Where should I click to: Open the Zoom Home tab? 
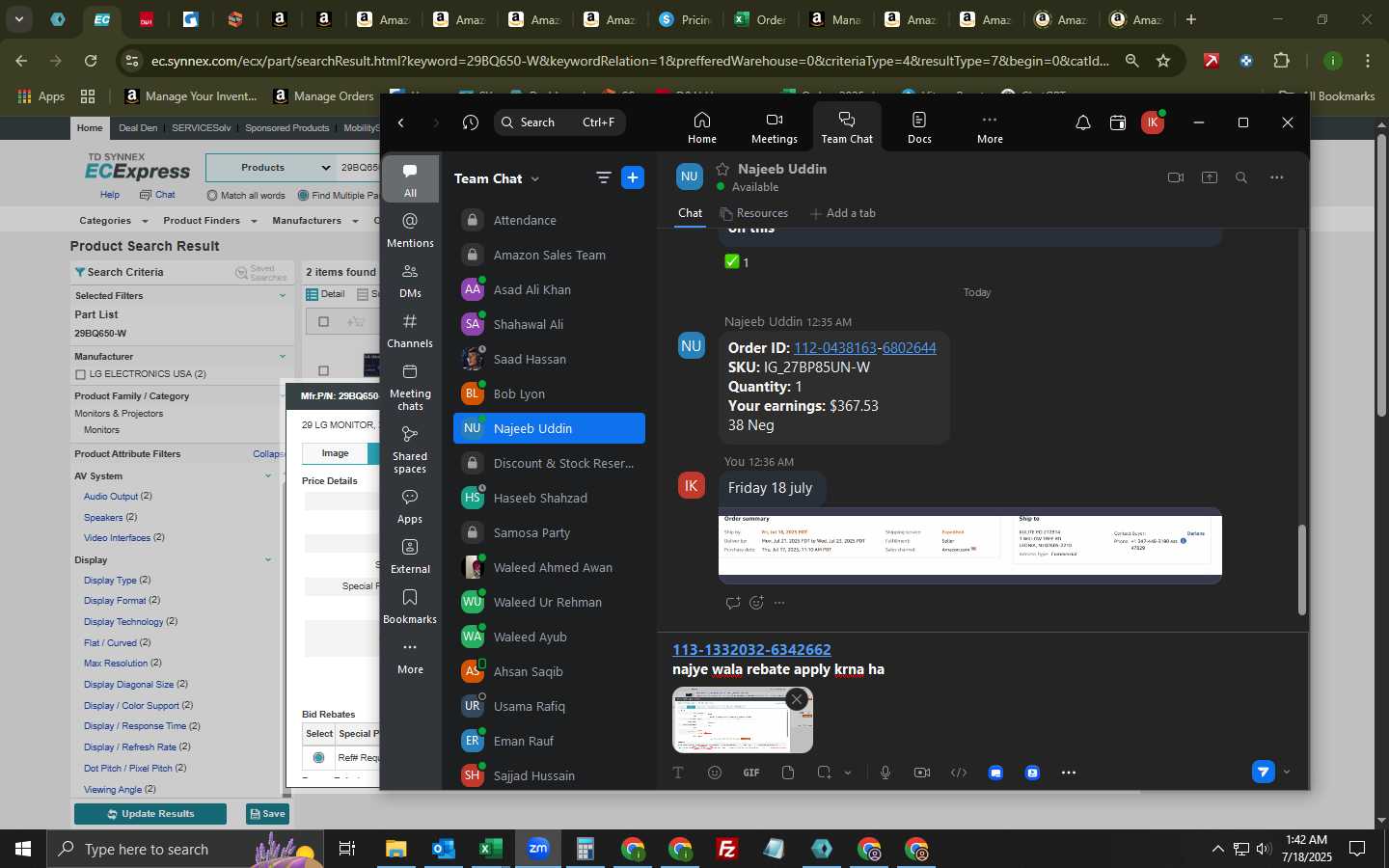(701, 127)
